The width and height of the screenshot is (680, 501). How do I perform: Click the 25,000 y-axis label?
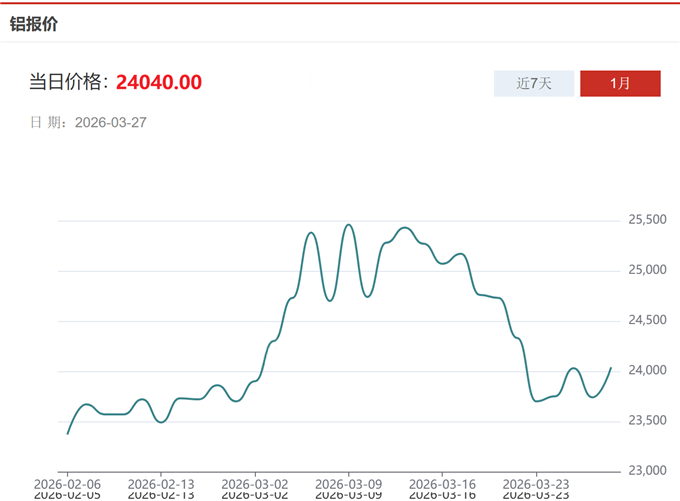point(646,270)
